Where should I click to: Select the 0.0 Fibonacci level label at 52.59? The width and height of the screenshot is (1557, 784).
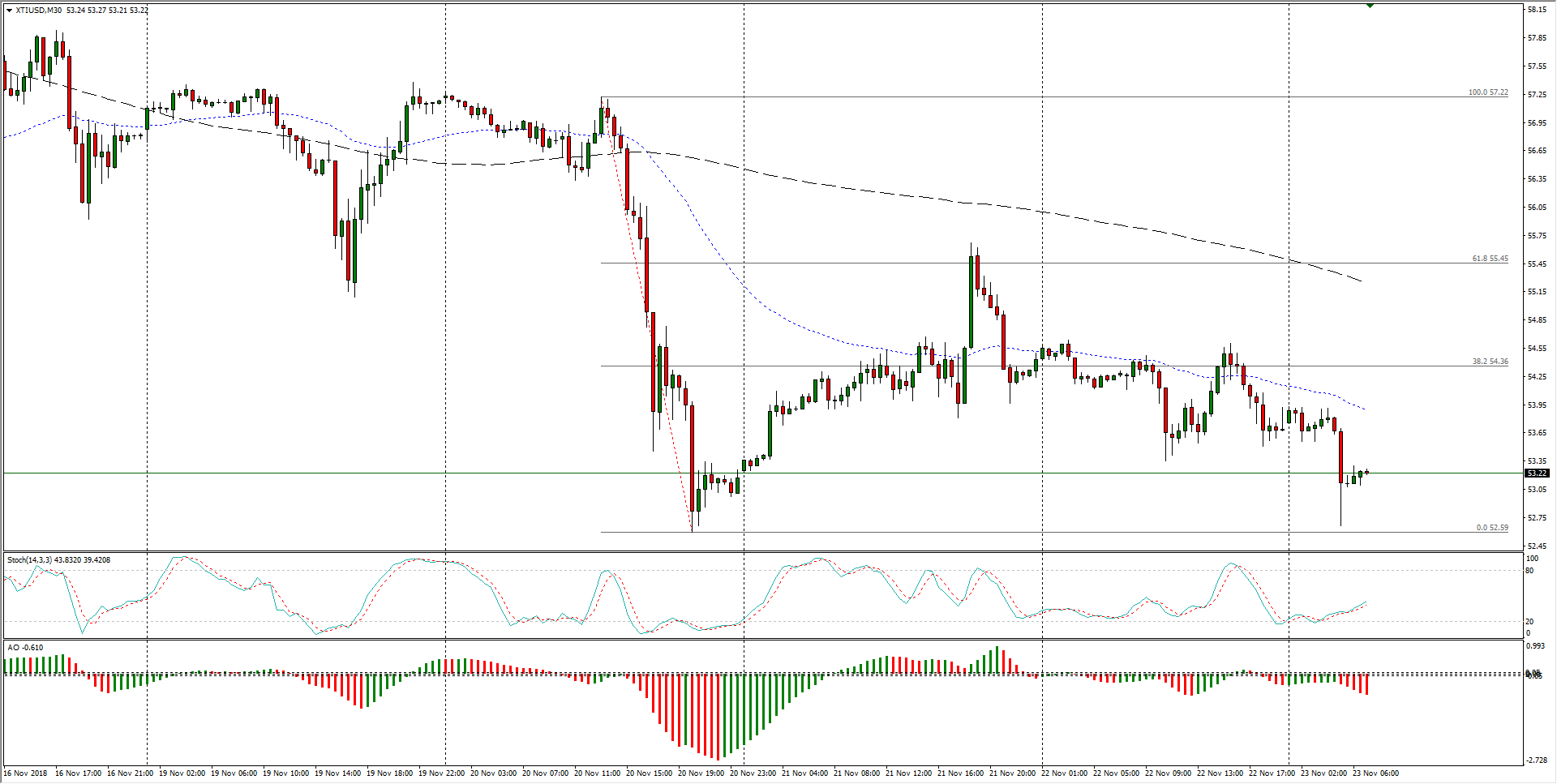click(1491, 528)
